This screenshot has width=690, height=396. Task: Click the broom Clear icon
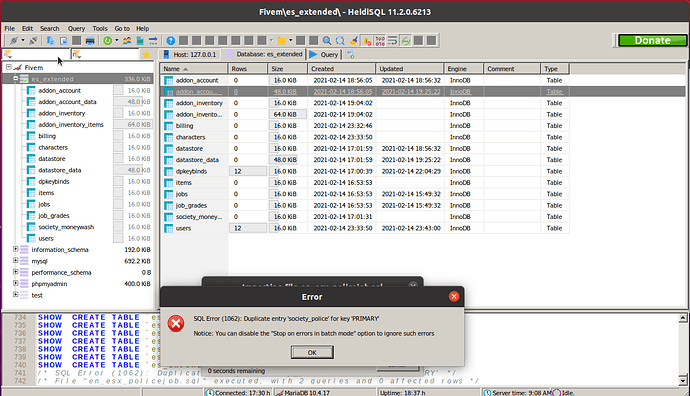(x=353, y=41)
